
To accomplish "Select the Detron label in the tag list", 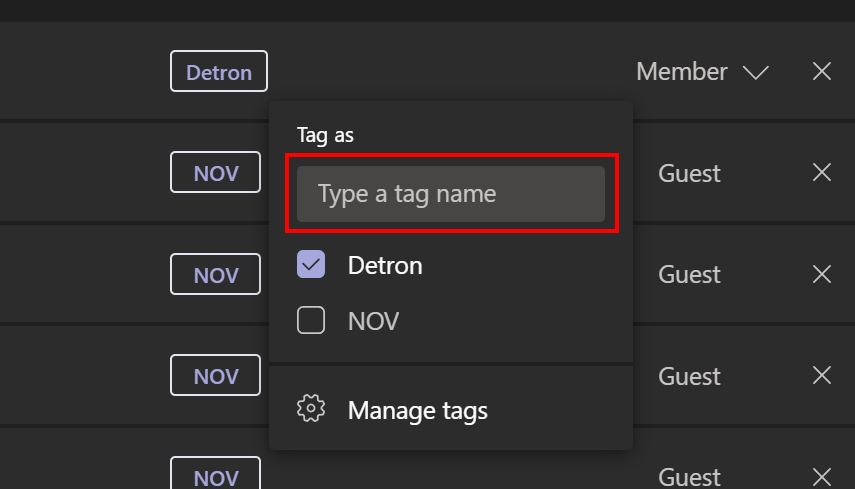I will [x=385, y=265].
